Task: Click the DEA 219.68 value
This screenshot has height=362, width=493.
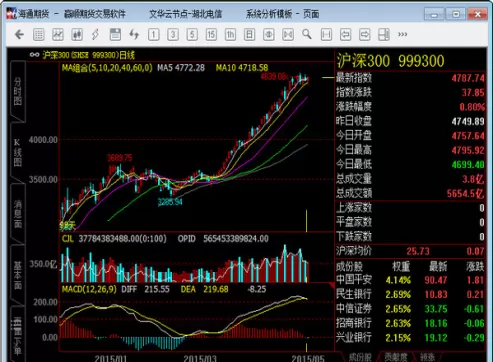Action: coord(205,289)
